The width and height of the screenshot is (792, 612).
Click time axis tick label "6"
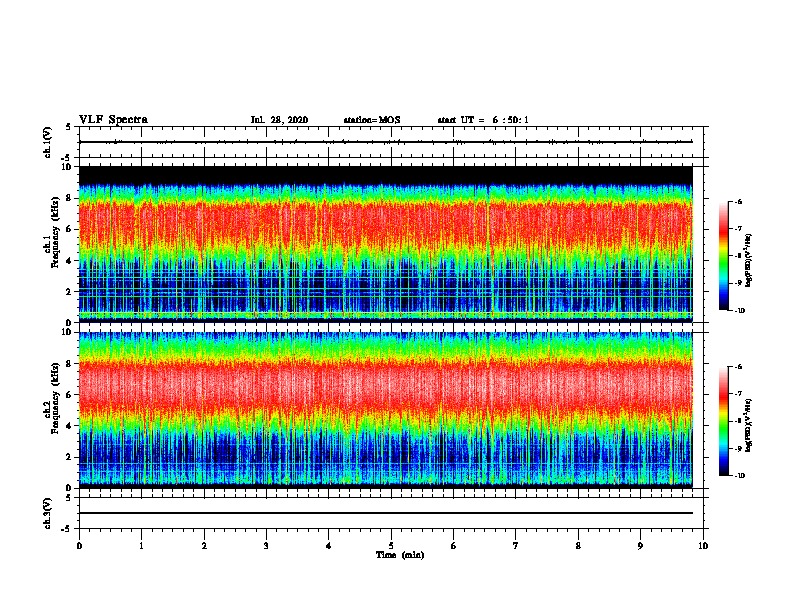454,546
